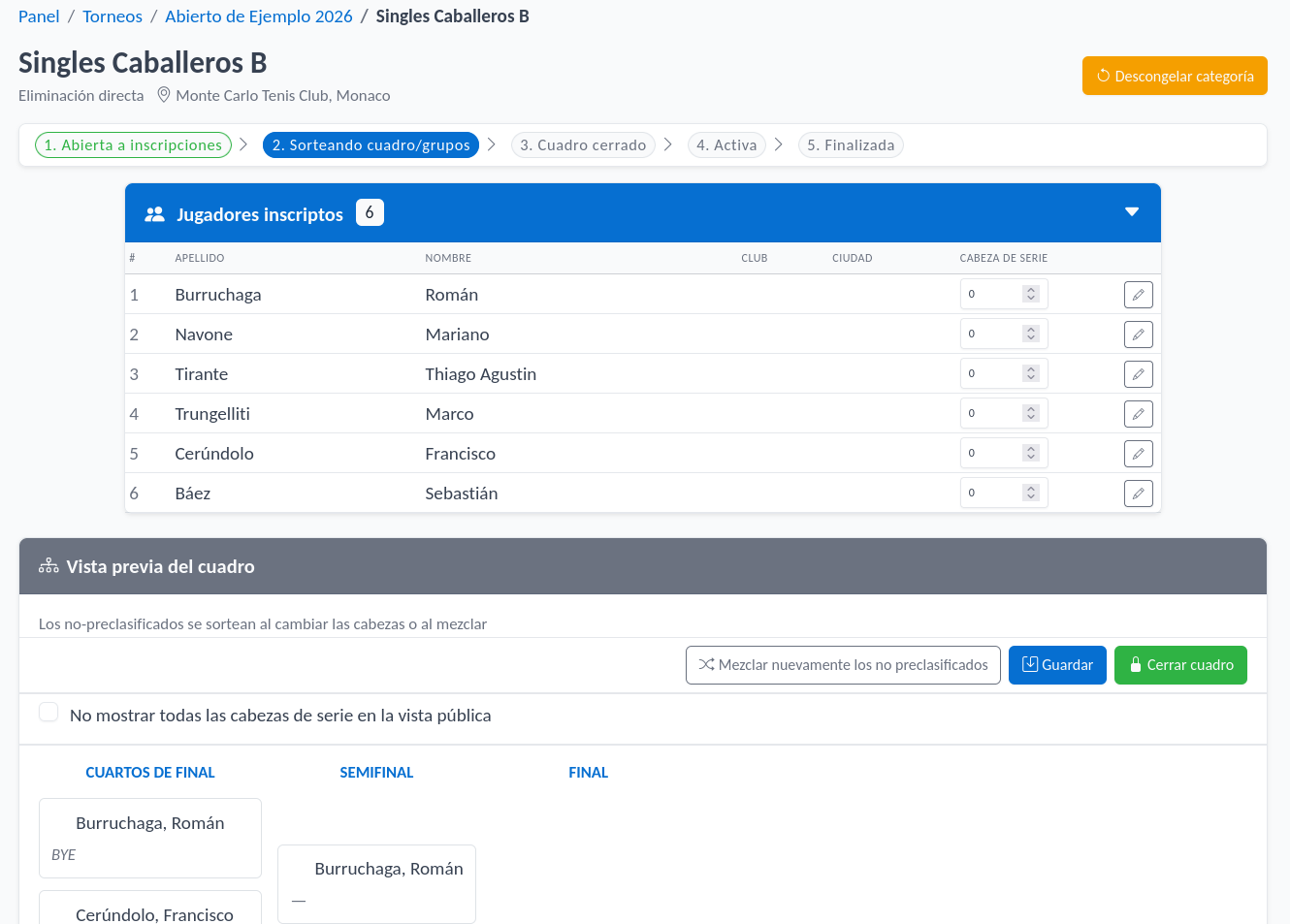This screenshot has height=924, width=1290.
Task: Click 'Burruchaga, Román' in the quarterfinal box
Action: [150, 823]
